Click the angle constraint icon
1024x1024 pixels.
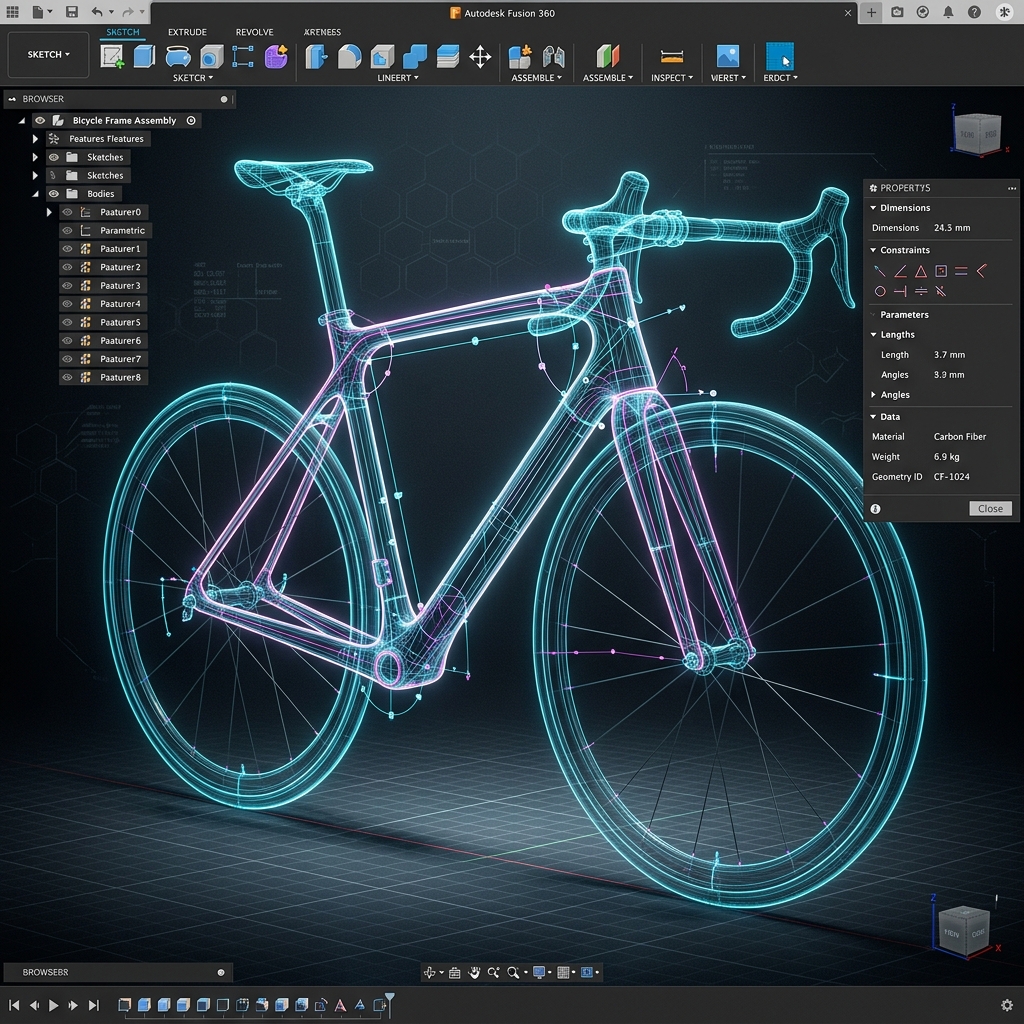[901, 271]
